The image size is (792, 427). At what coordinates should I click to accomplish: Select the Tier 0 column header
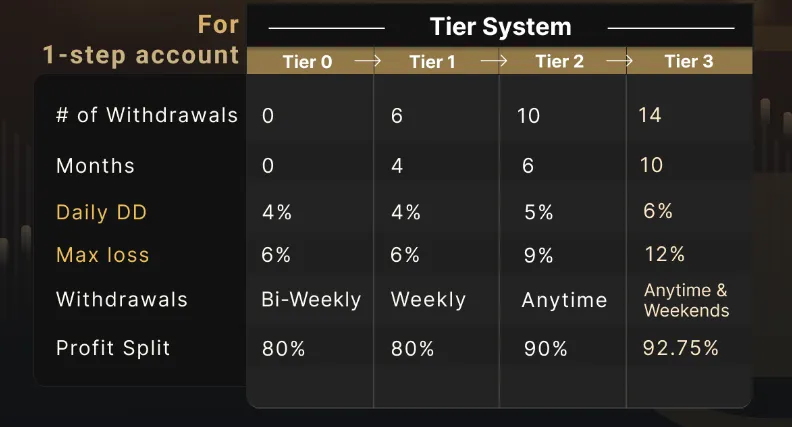pyautogui.click(x=307, y=62)
